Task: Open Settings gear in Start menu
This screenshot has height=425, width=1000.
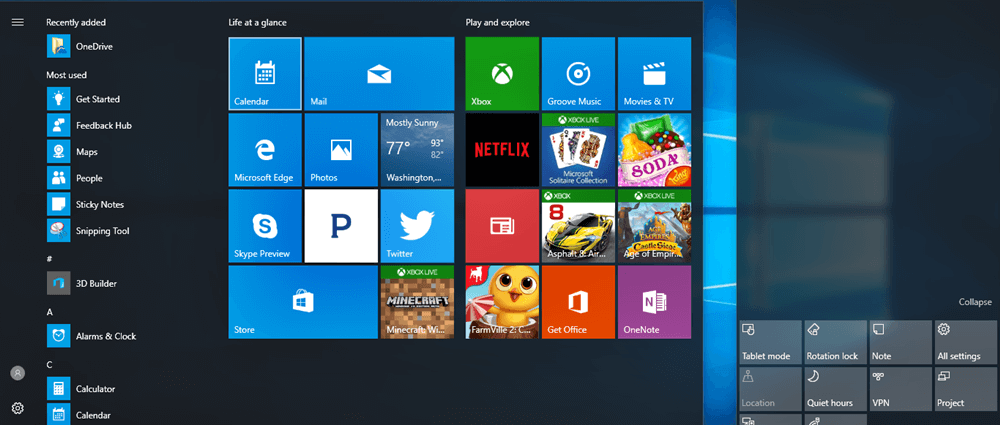Action: (18, 408)
